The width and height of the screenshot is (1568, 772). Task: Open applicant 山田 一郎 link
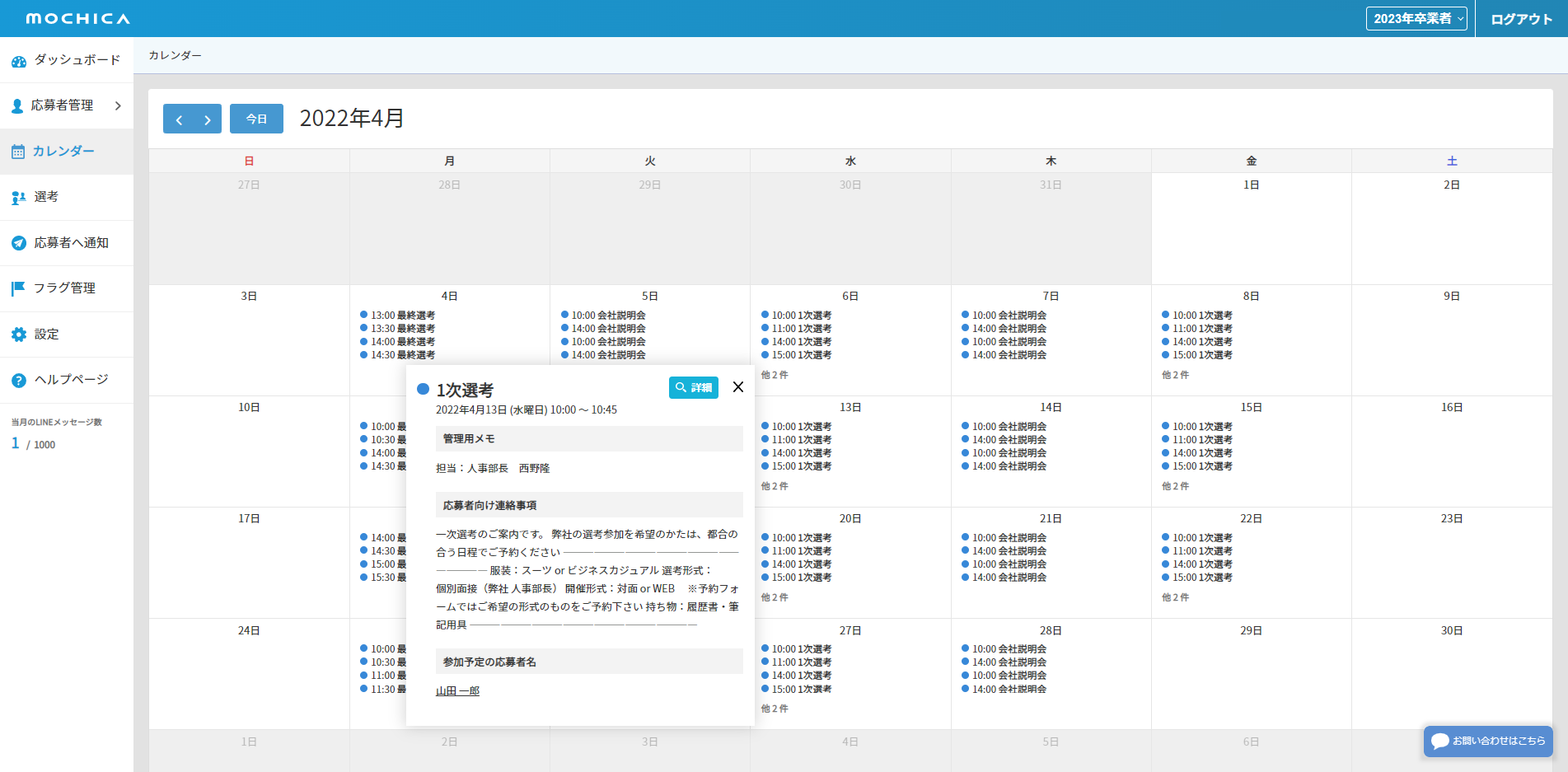tap(457, 691)
